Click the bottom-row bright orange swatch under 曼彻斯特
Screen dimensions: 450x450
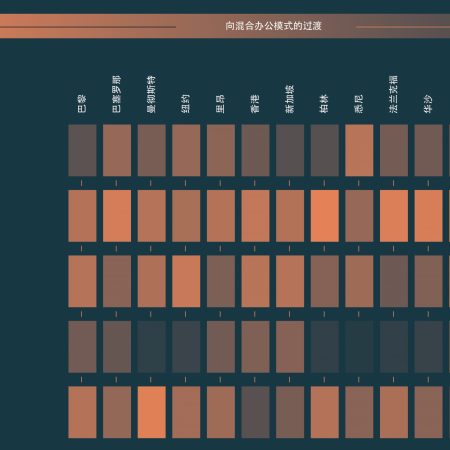pos(151,412)
